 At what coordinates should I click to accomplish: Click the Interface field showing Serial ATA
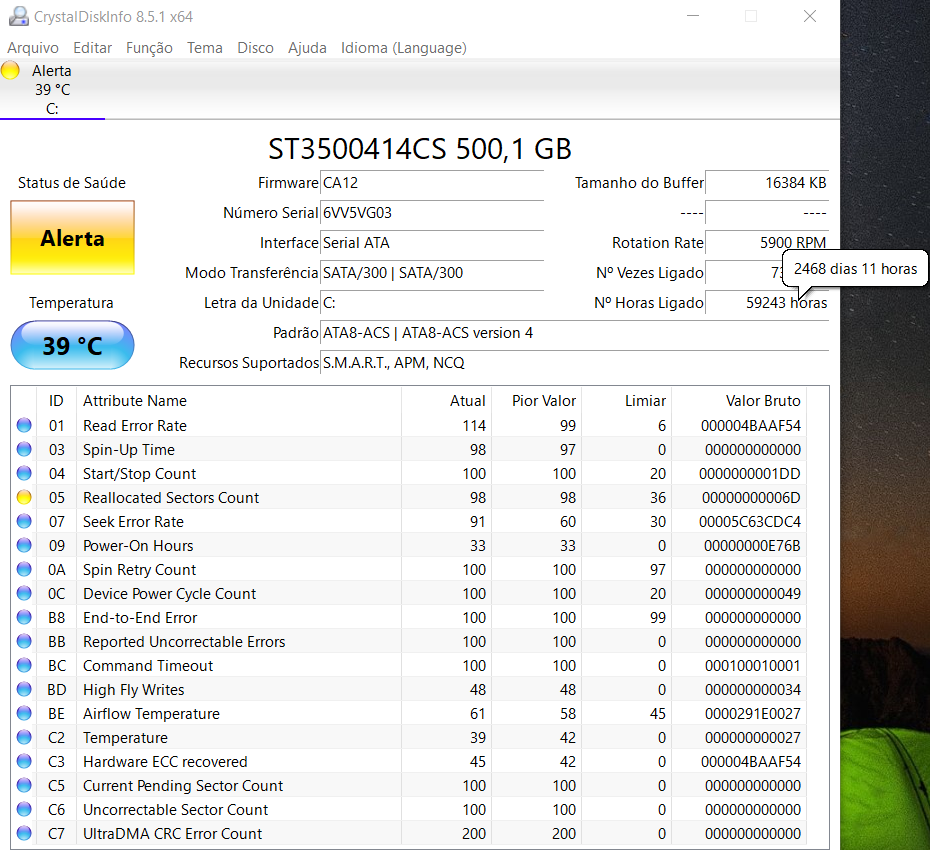point(432,243)
